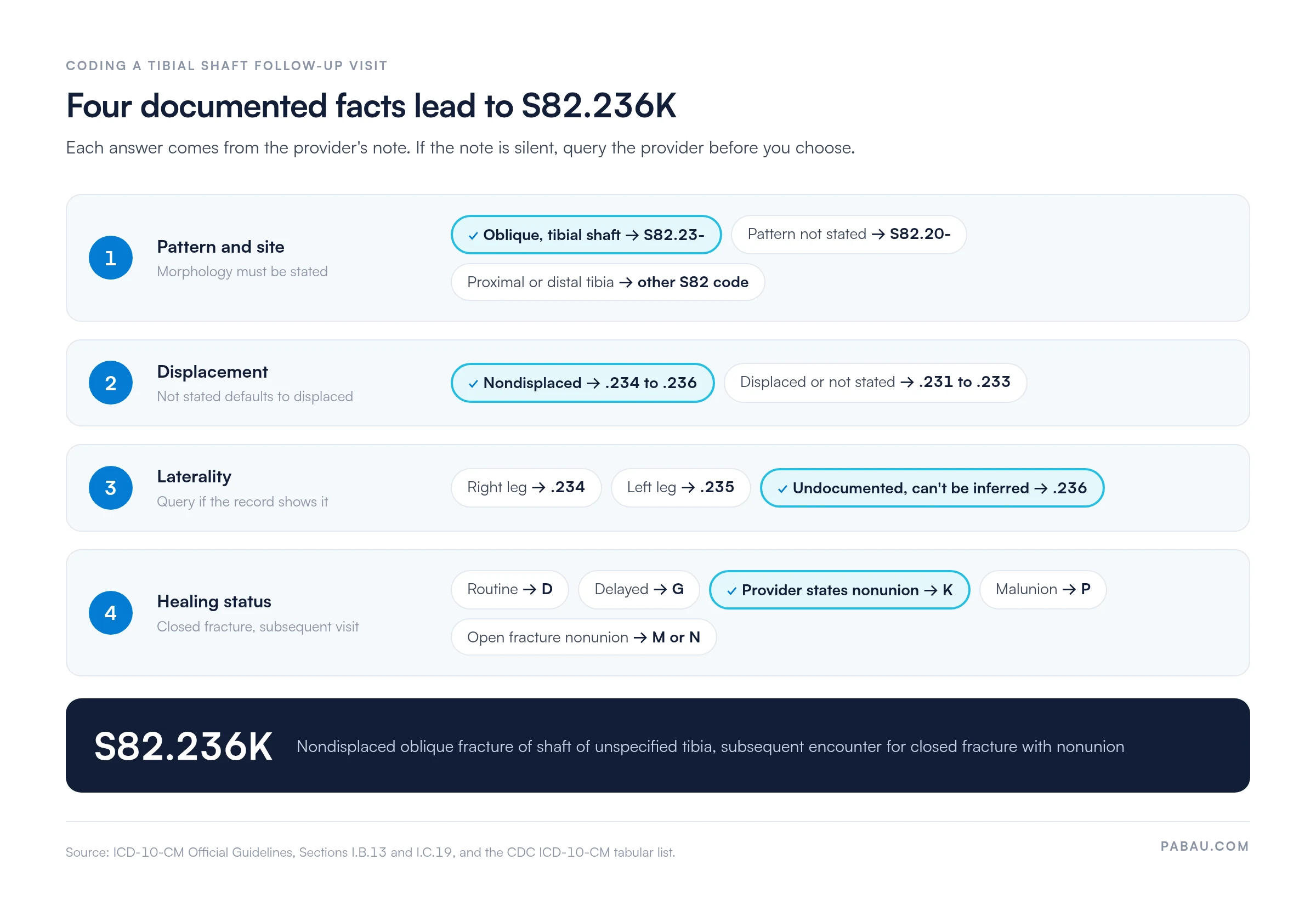
Task: Click 'Undocumented, can't be inferred → .236' chip
Action: coord(932,488)
